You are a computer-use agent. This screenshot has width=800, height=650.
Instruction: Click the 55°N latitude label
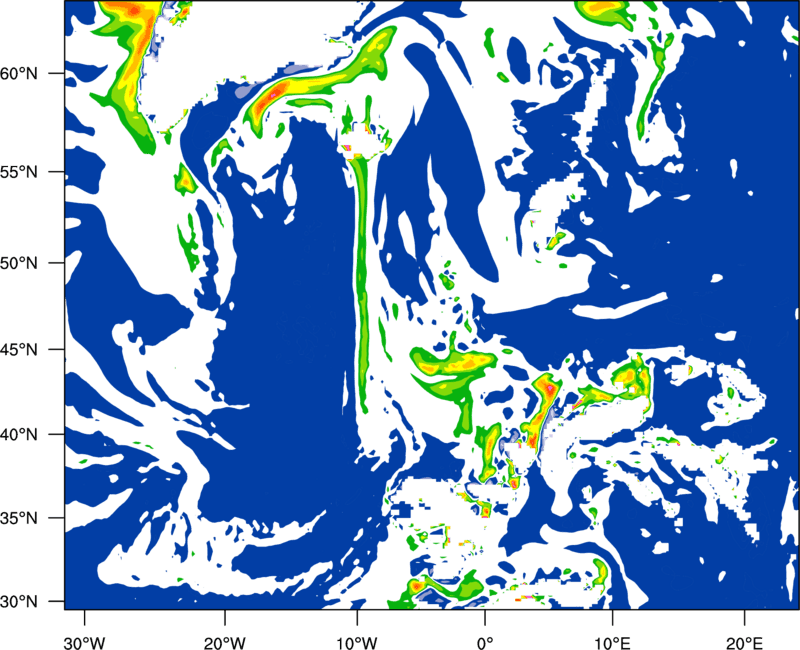(19, 172)
